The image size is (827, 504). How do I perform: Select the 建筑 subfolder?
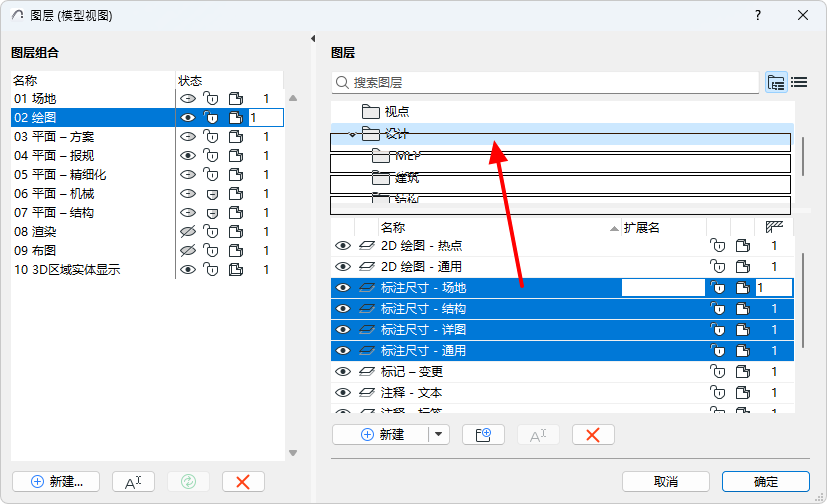[x=396, y=178]
